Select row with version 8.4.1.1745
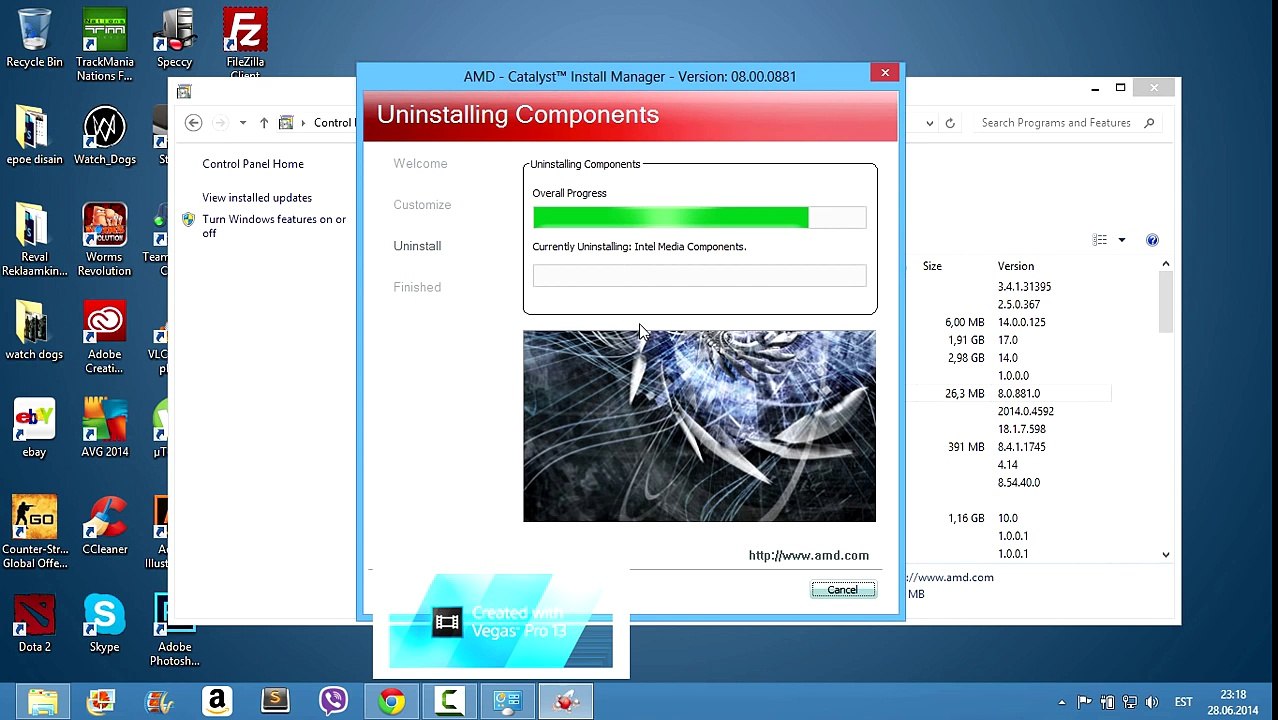 [x=1010, y=447]
